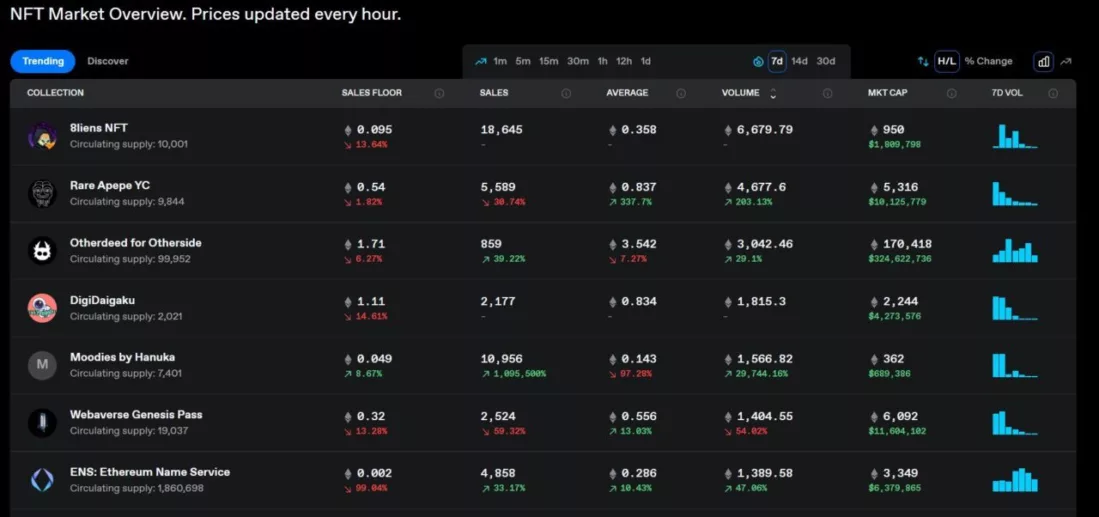Open the SALES FLOOR info icon
The width and height of the screenshot is (1099, 517).
coord(439,93)
